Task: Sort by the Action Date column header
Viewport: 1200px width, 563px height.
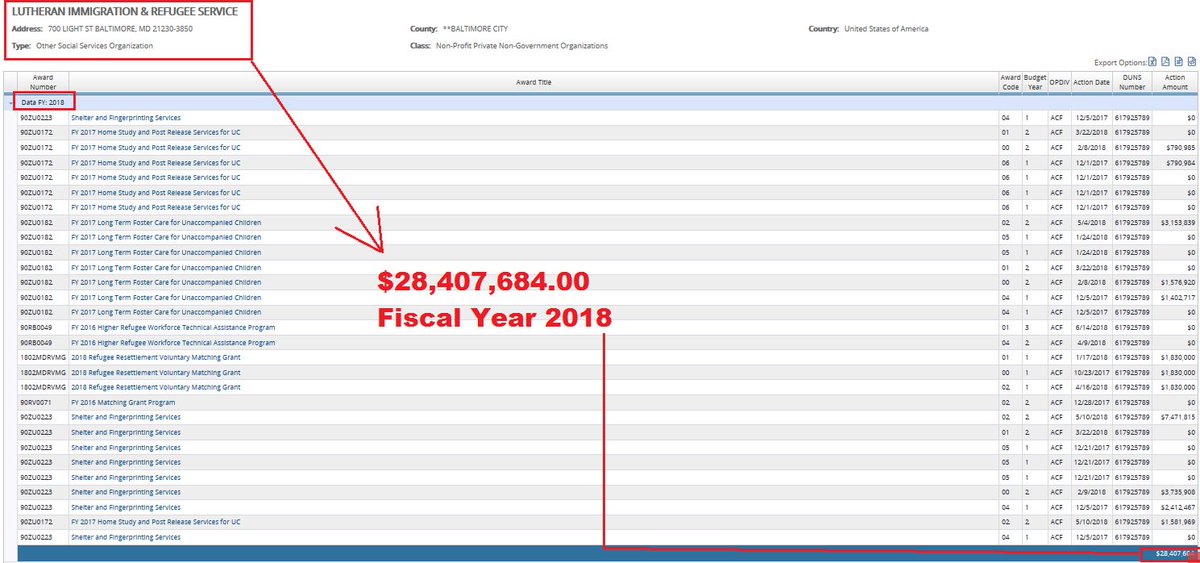Action: tap(1091, 82)
